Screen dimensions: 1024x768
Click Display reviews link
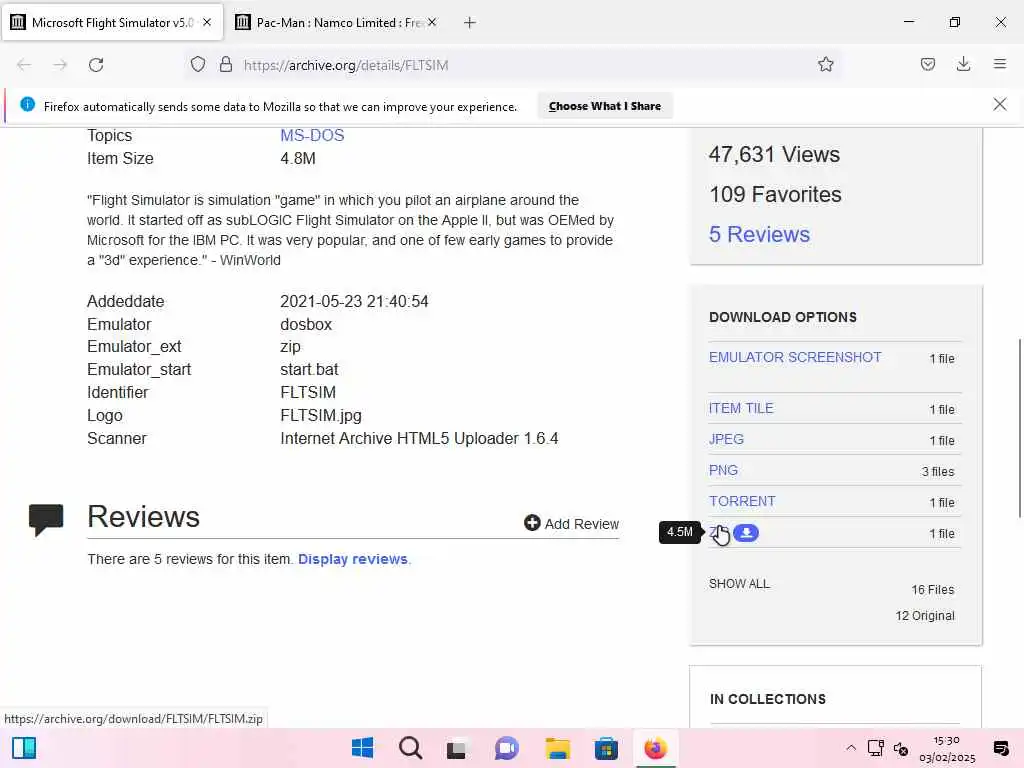pyautogui.click(x=353, y=559)
